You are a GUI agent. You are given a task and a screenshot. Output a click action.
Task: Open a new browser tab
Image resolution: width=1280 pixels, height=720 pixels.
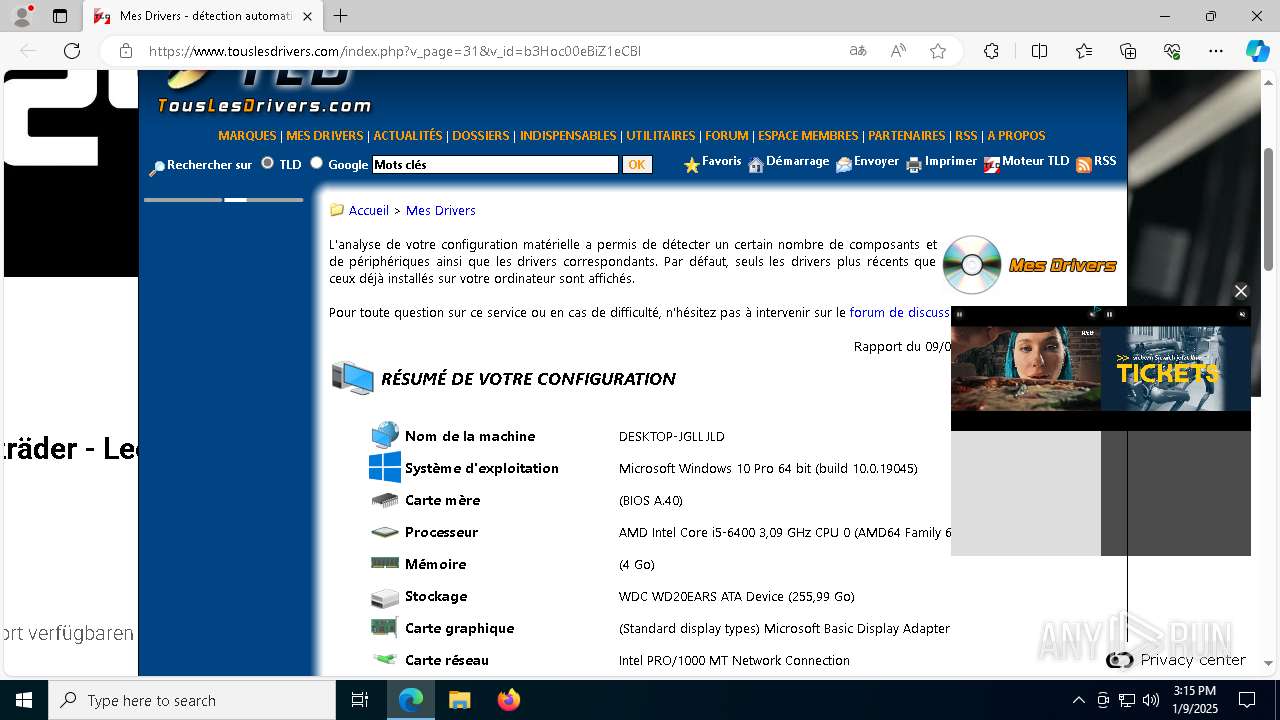tap(341, 16)
